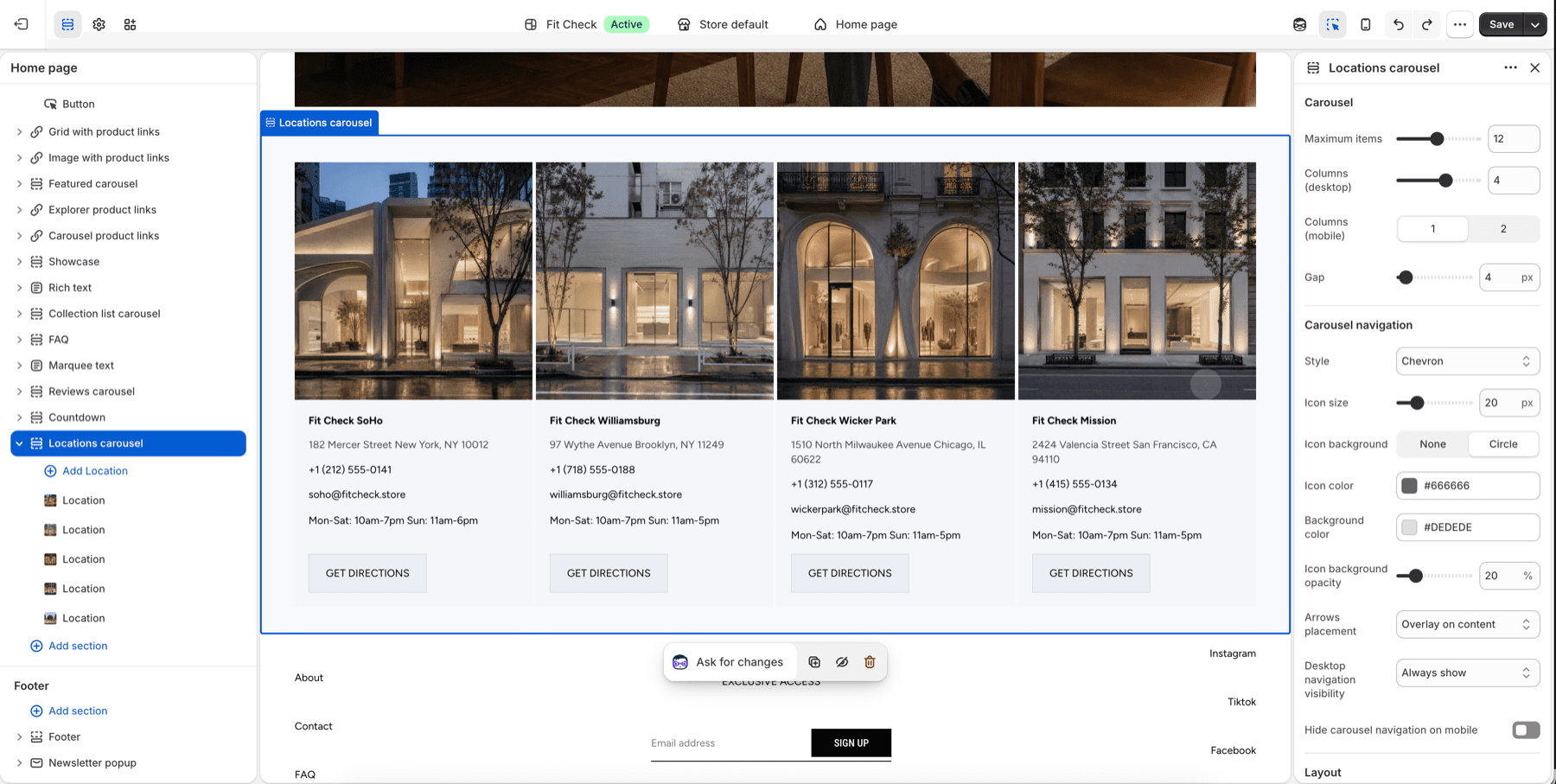Click GET DIRECTIONS for Fit Check SoHo
1556x784 pixels.
click(367, 573)
